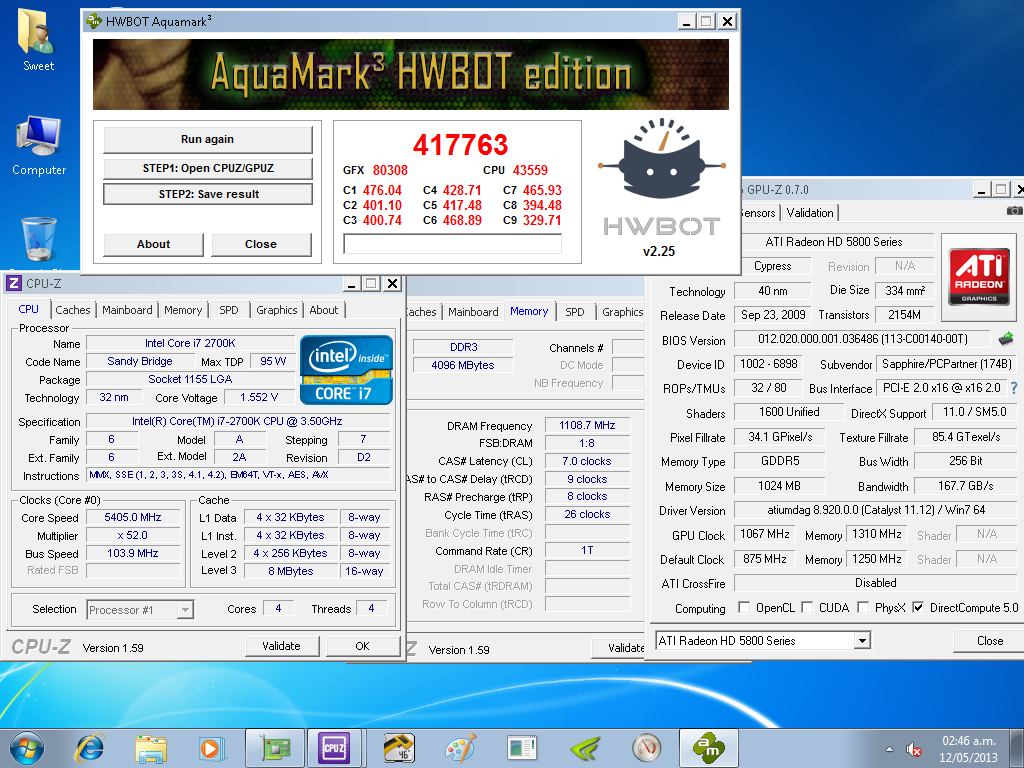1024x768 pixels.
Task: Open the Graphics tab in front CPU-Z
Action: click(276, 310)
